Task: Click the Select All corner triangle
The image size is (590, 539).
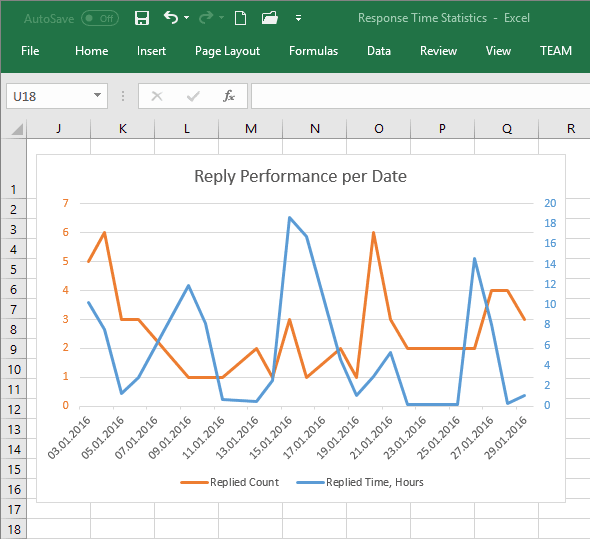Action: point(17,129)
